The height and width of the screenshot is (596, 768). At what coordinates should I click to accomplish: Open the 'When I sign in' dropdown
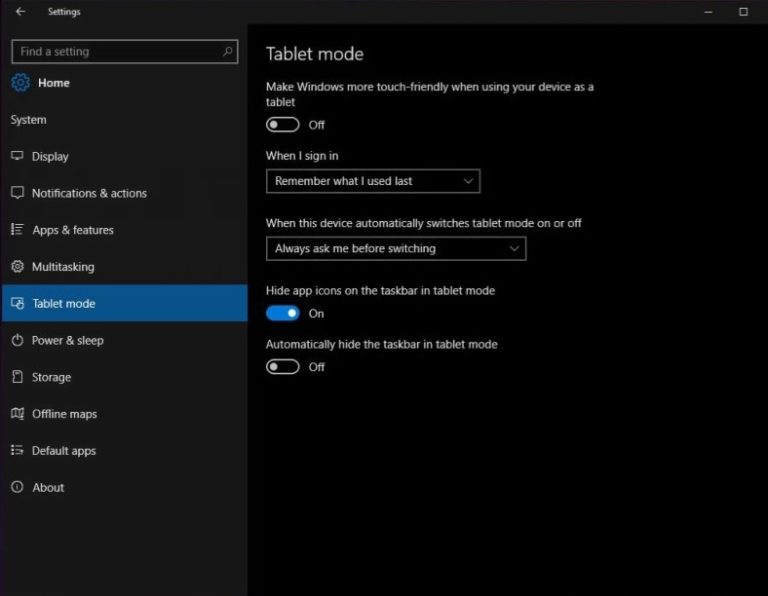pos(373,181)
